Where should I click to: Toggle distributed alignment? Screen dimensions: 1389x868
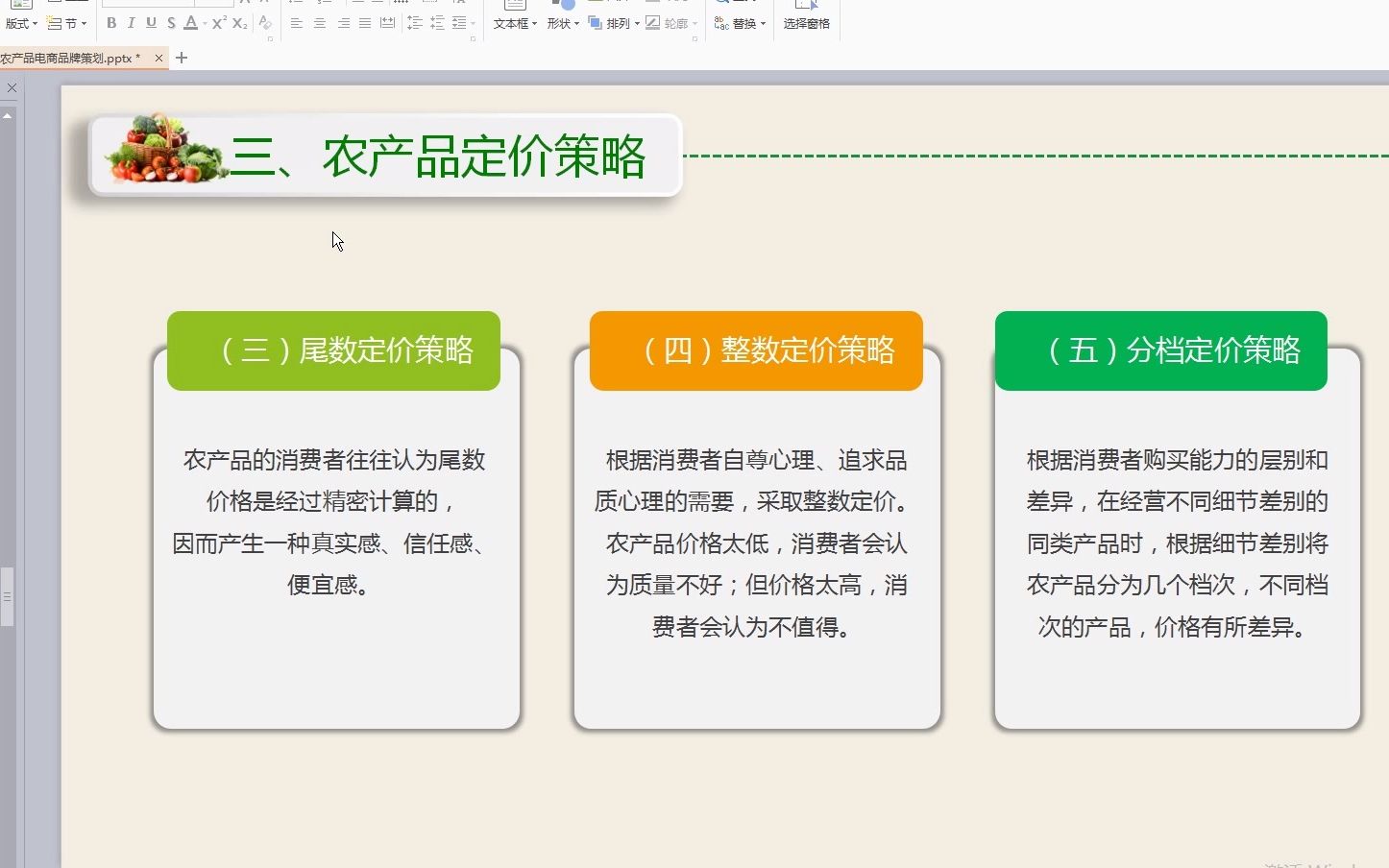(x=387, y=23)
